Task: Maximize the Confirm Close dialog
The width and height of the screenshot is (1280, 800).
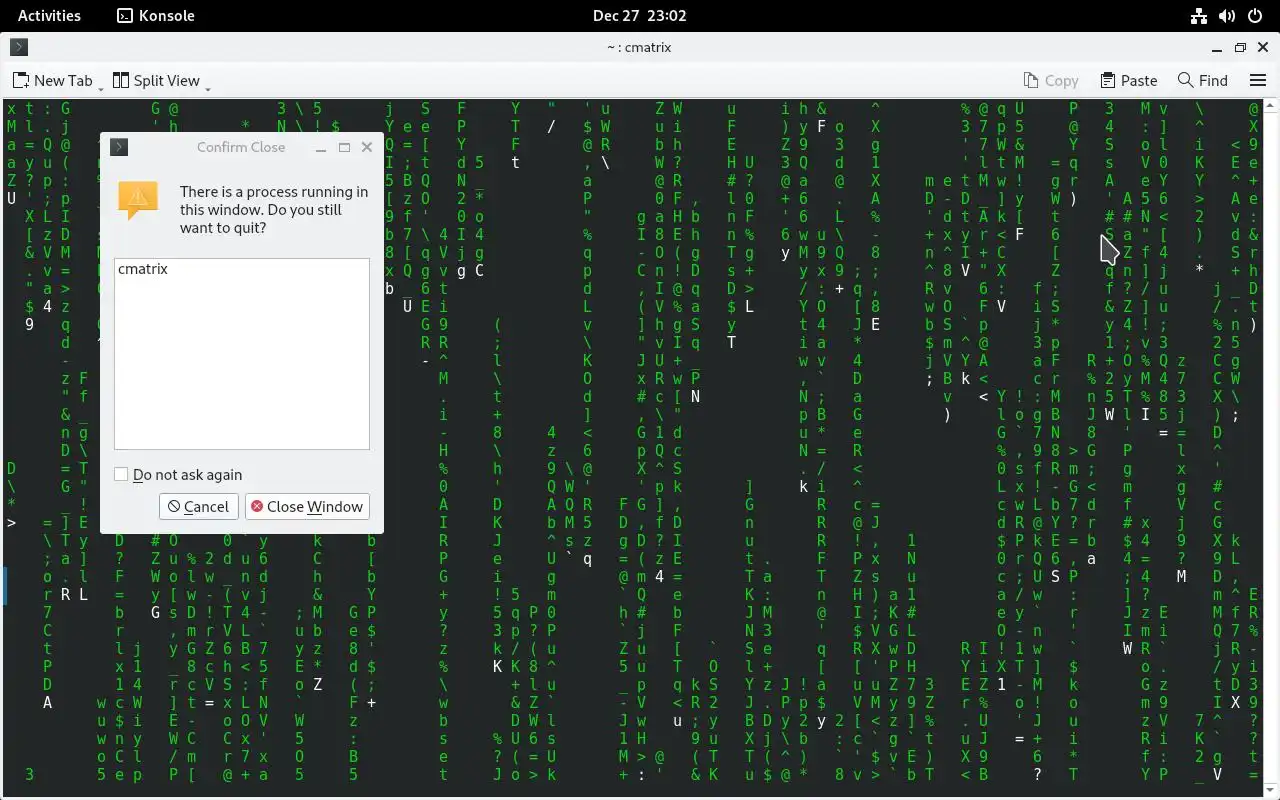Action: [x=344, y=147]
